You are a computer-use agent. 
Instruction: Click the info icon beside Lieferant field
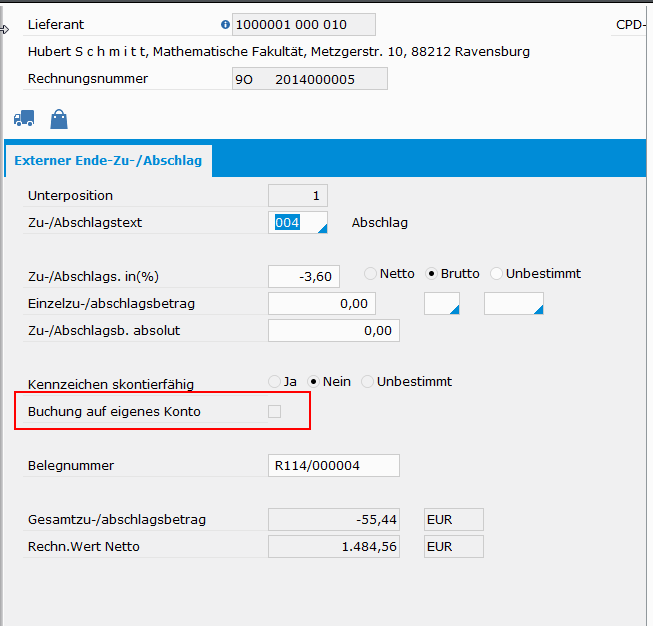tap(225, 25)
